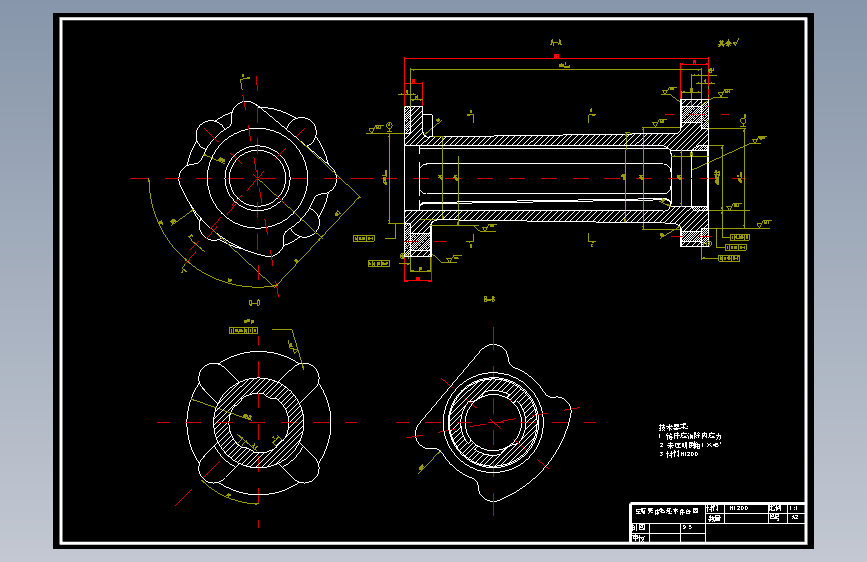Click the drawing name cell in title block
This screenshot has width=867, height=562.
(x=668, y=512)
